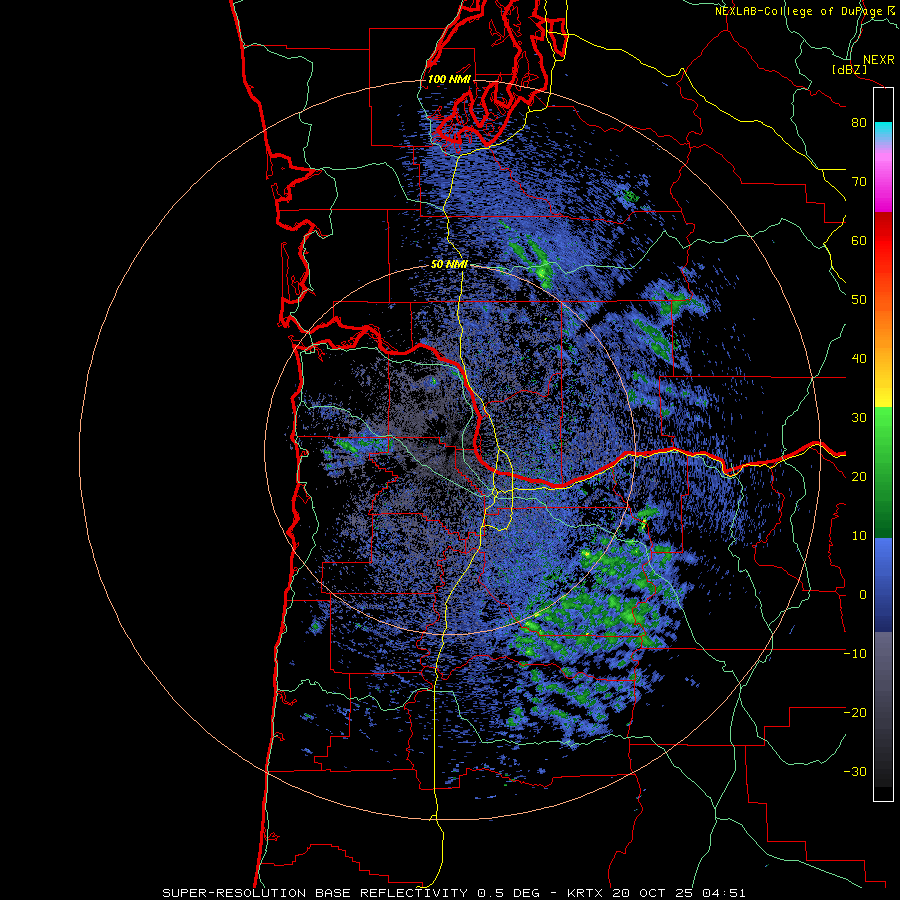Image resolution: width=900 pixels, height=900 pixels.
Task: Click the 50 value on the dBZ scale
Action: click(859, 300)
